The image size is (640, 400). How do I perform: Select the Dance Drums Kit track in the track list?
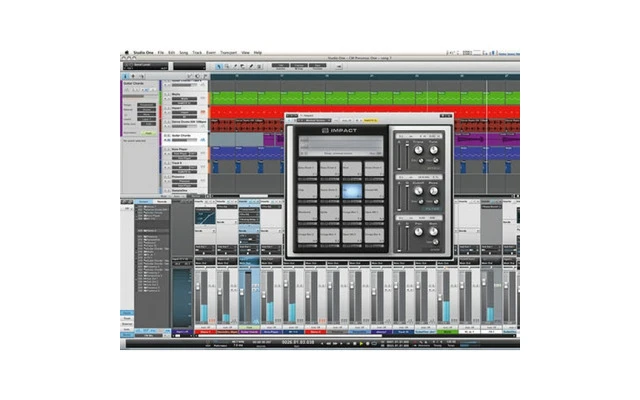pos(184,124)
